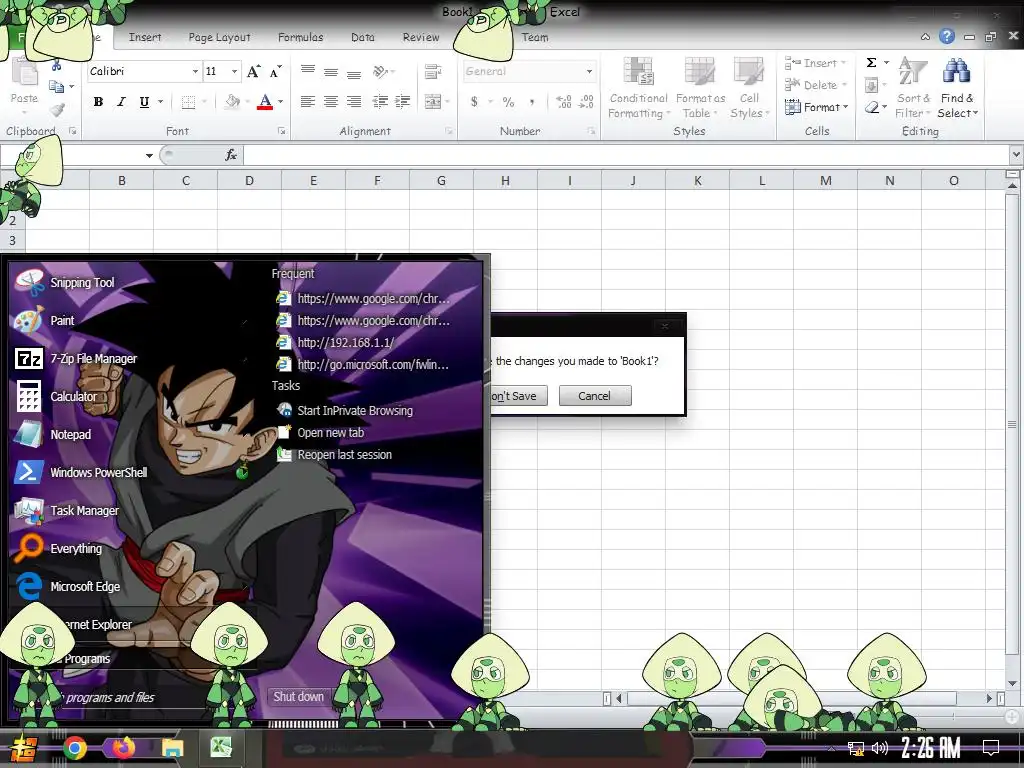Apply Percent Style format
This screenshot has height=768, width=1024.
click(x=508, y=102)
